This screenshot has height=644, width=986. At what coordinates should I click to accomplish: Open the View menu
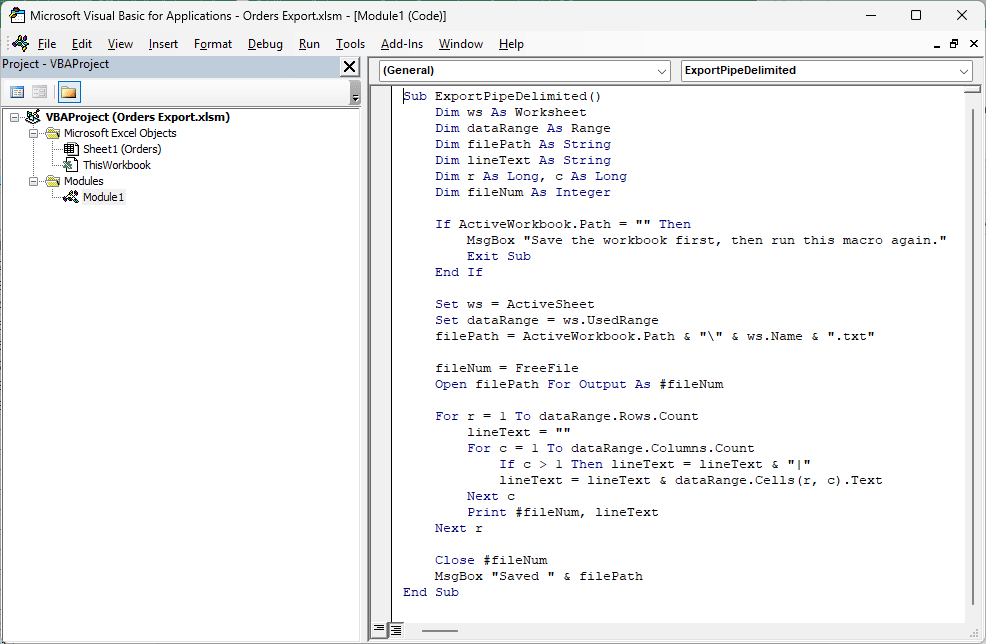point(120,44)
